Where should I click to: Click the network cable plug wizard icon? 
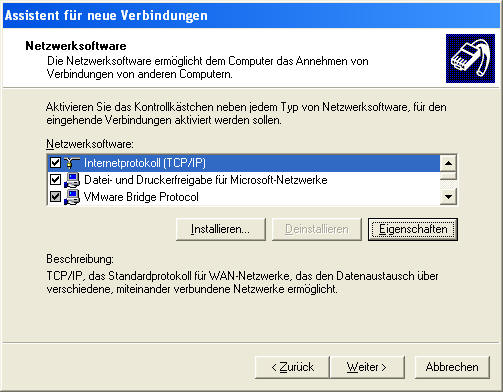point(470,58)
